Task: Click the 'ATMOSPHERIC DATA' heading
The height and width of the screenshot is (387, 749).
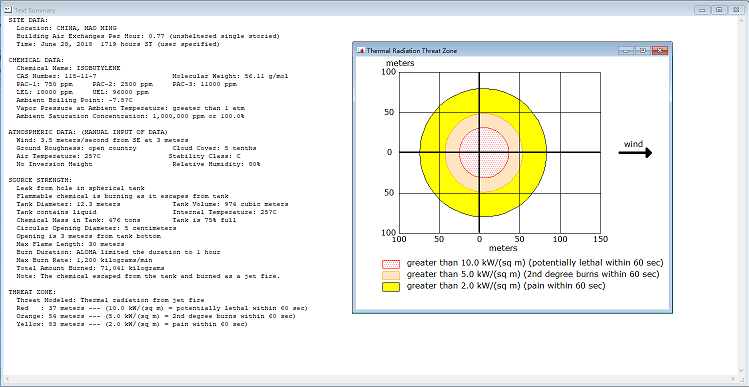Action: click(x=88, y=132)
